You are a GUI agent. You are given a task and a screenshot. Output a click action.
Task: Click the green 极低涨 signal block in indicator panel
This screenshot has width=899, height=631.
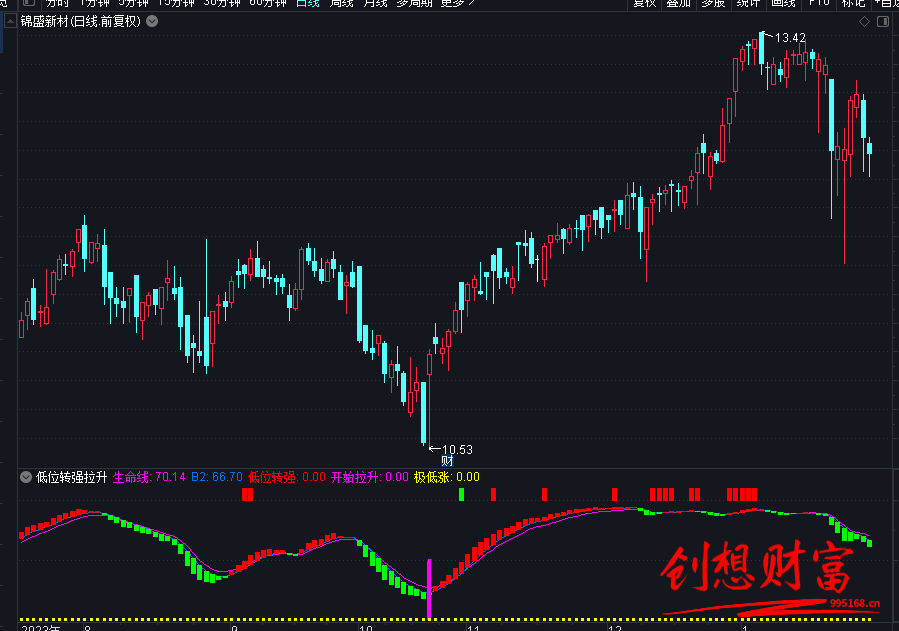[461, 494]
